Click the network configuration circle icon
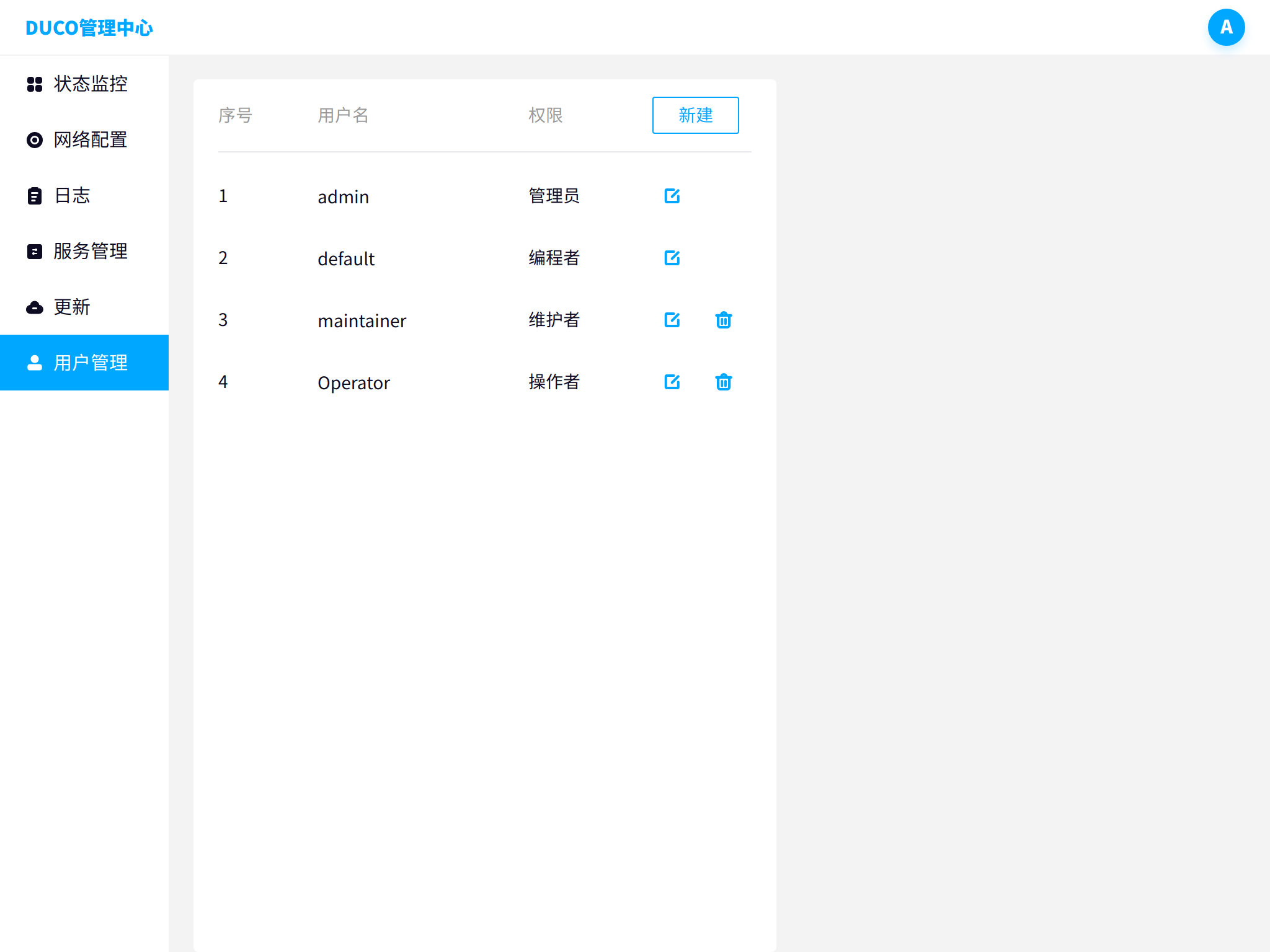 point(35,140)
